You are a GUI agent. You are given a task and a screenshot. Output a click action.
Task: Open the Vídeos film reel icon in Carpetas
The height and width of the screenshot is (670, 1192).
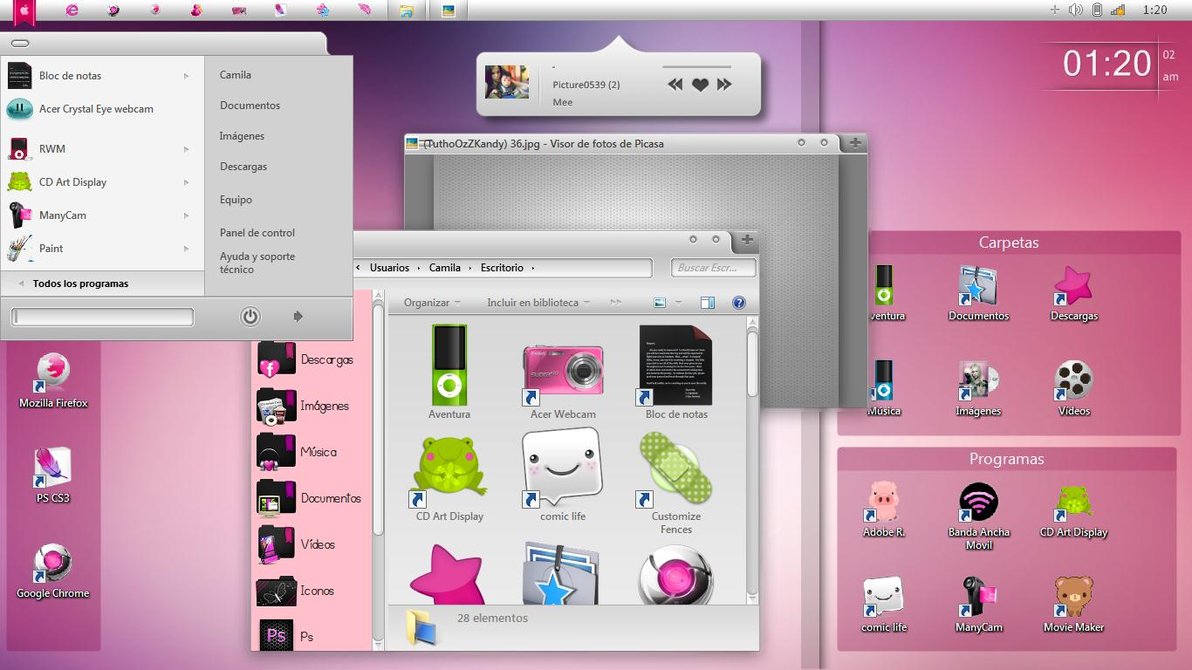(x=1073, y=384)
